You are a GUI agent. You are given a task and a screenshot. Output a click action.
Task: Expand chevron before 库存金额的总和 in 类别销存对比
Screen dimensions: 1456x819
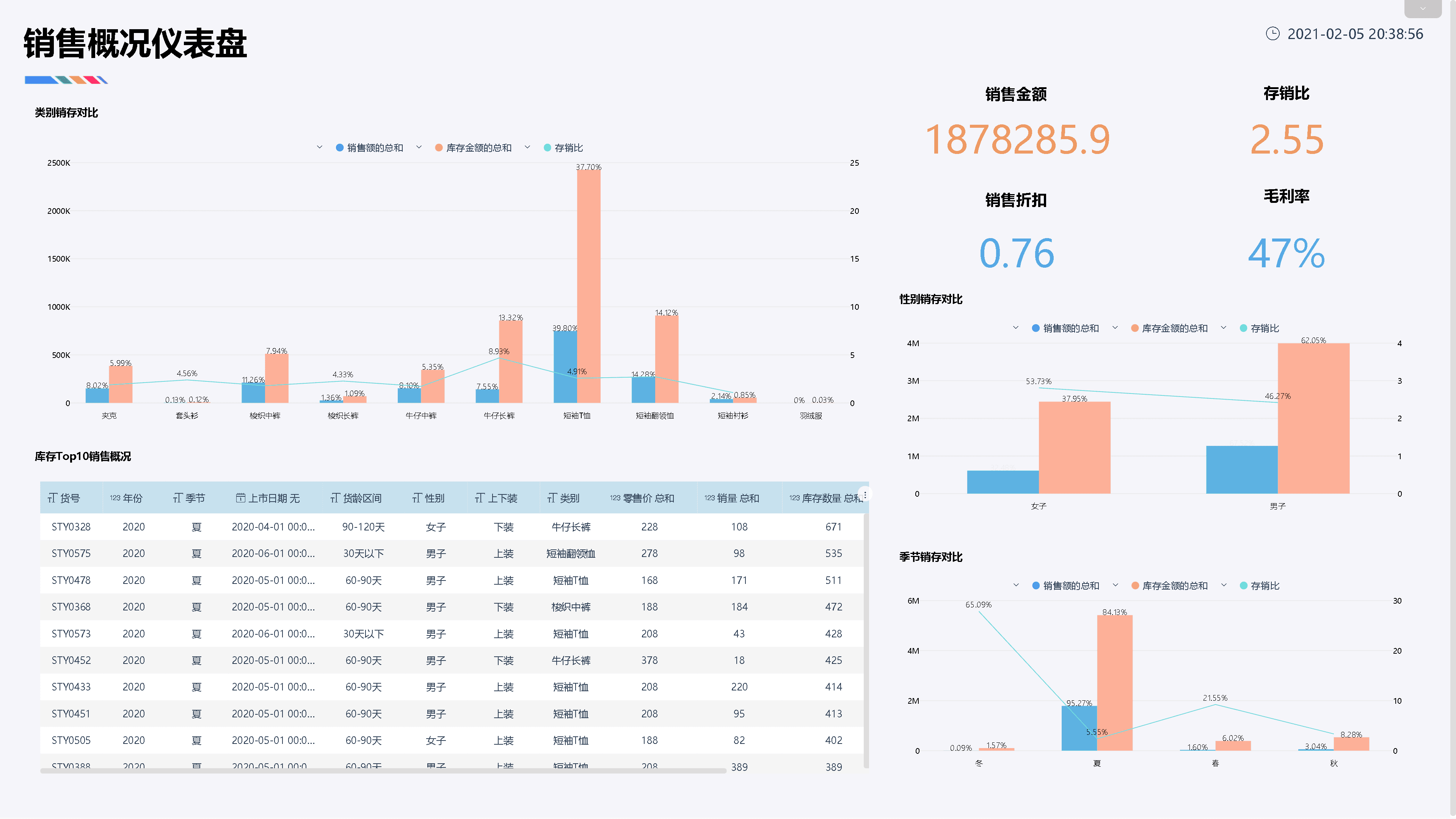pos(419,147)
